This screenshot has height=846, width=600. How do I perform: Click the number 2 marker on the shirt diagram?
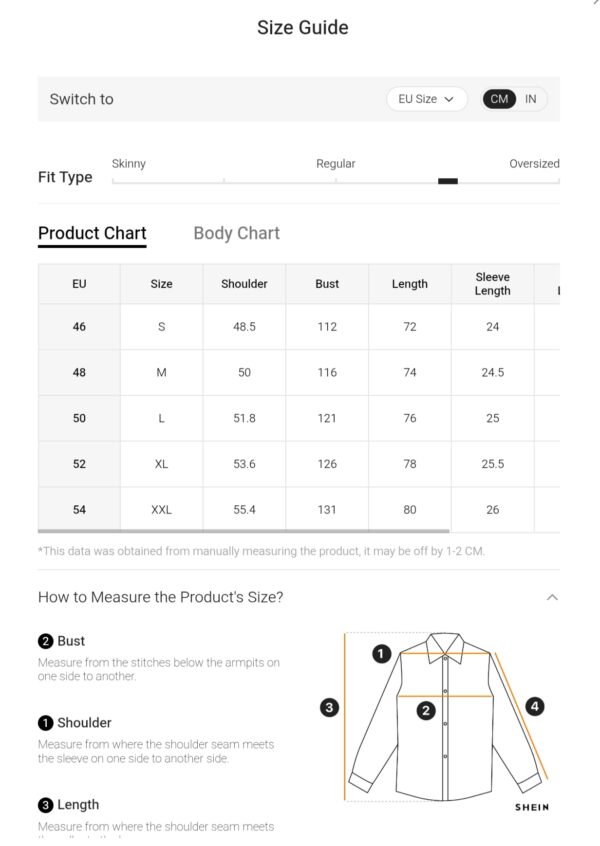tap(426, 710)
